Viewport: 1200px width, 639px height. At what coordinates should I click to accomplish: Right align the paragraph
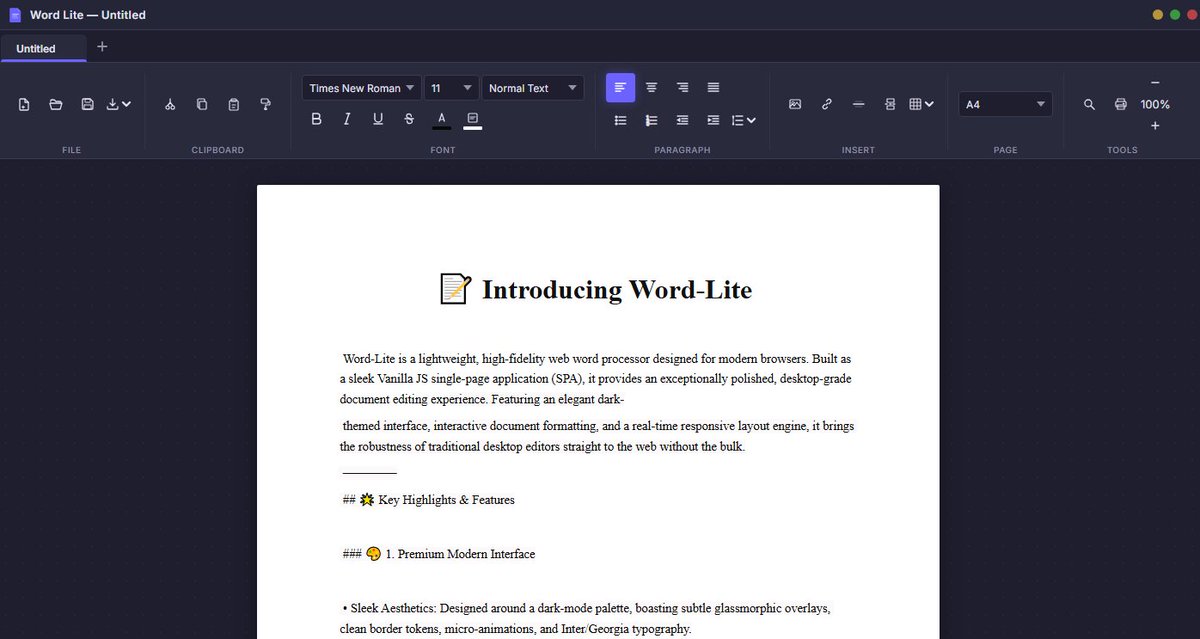click(682, 88)
